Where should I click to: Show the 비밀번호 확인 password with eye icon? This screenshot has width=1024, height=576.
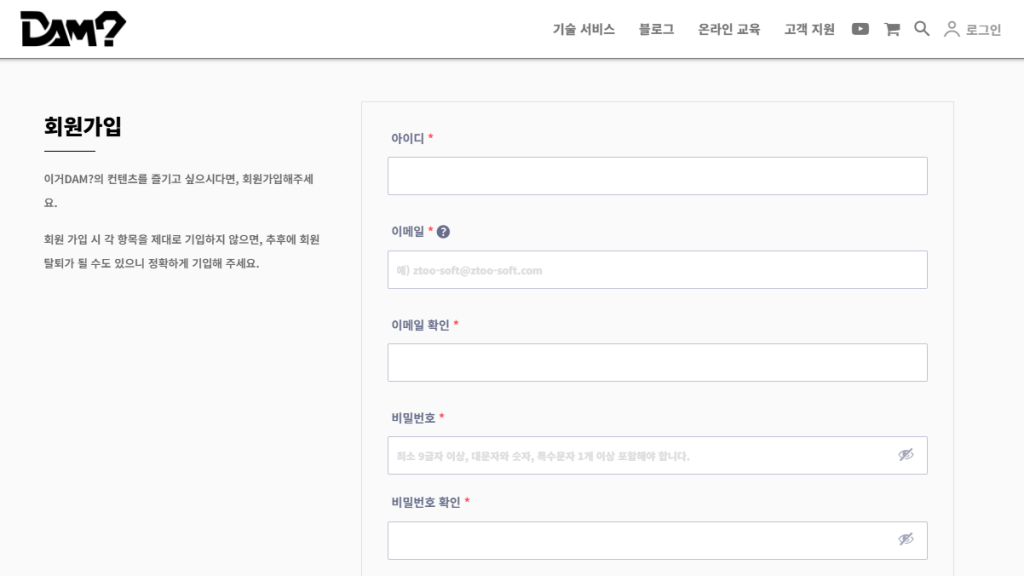906,540
